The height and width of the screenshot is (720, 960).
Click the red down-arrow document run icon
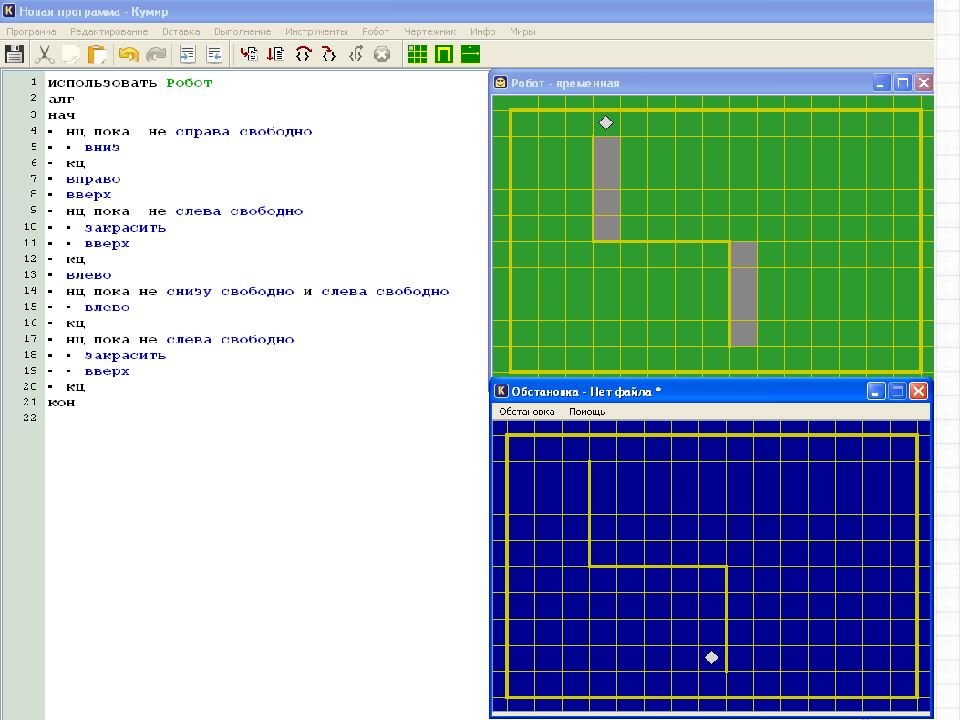click(x=276, y=54)
